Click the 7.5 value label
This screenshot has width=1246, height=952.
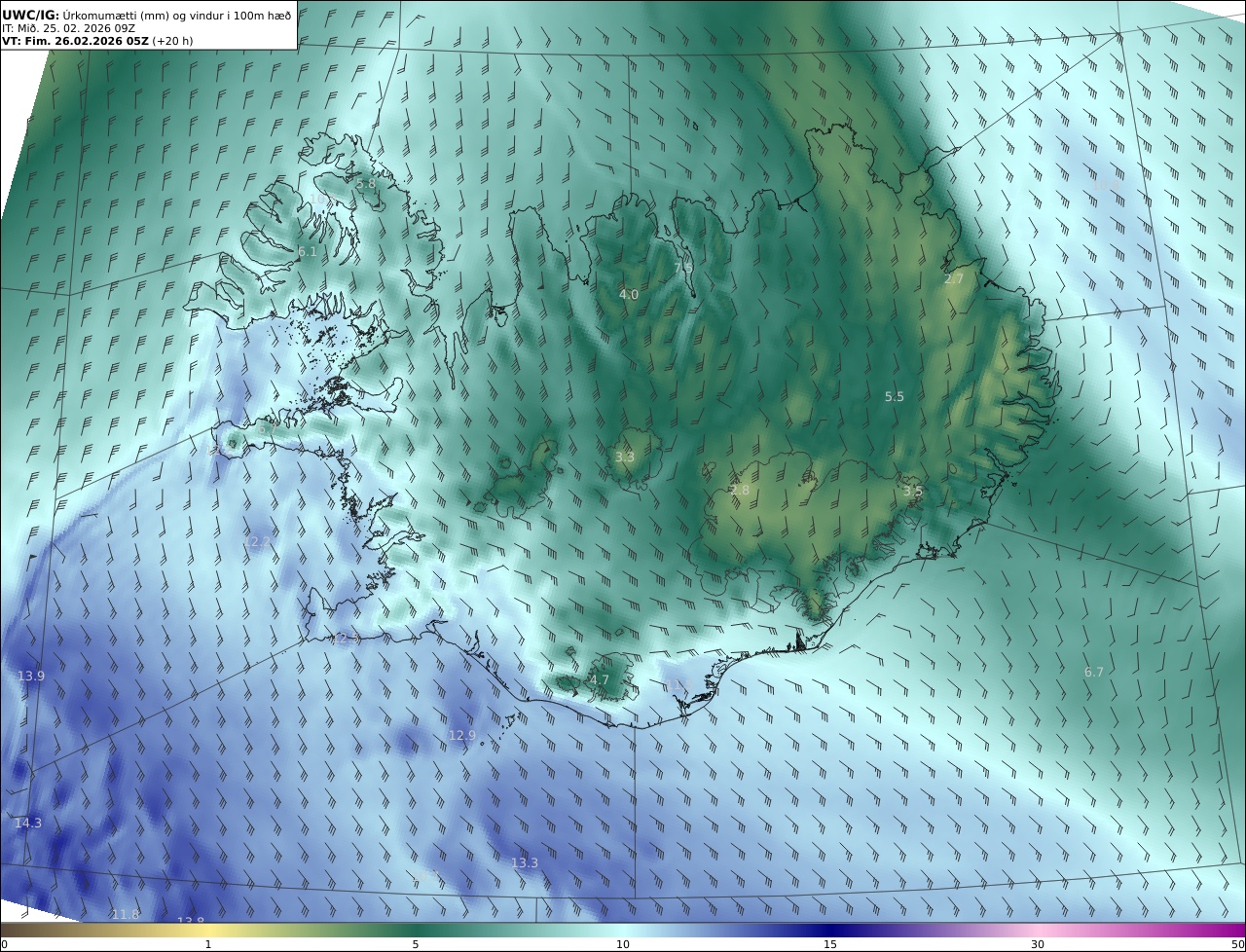coord(683,268)
